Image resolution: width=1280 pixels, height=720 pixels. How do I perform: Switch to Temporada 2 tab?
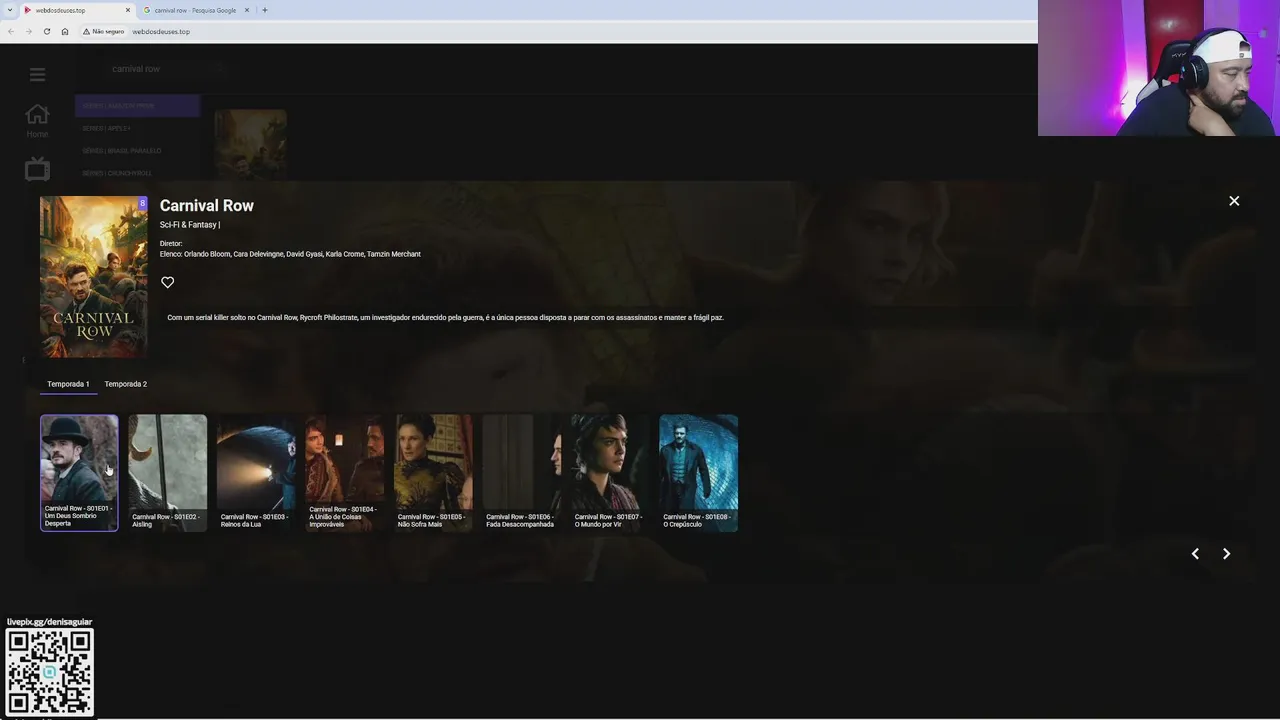pos(125,384)
